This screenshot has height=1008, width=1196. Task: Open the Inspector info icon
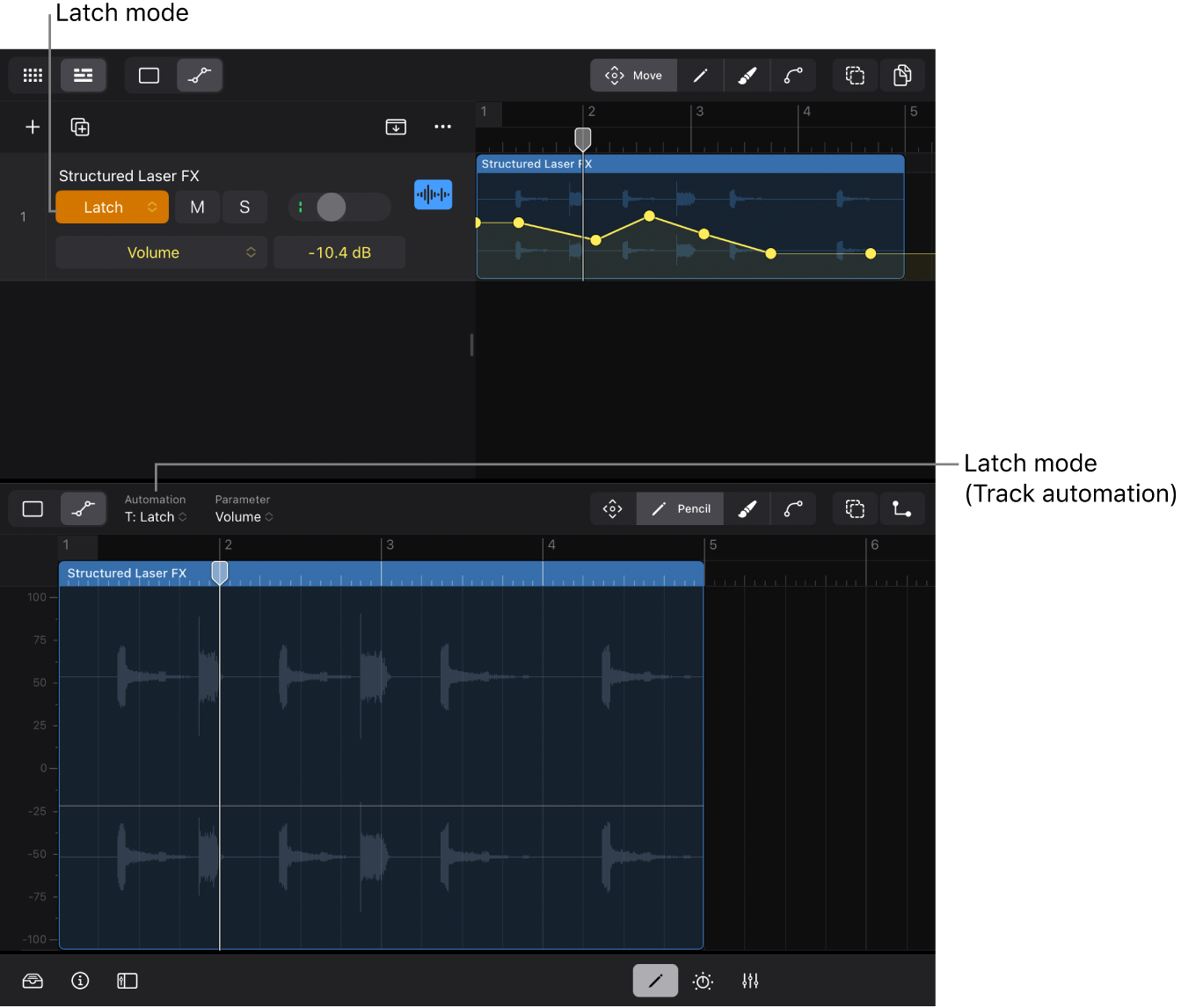click(x=80, y=982)
